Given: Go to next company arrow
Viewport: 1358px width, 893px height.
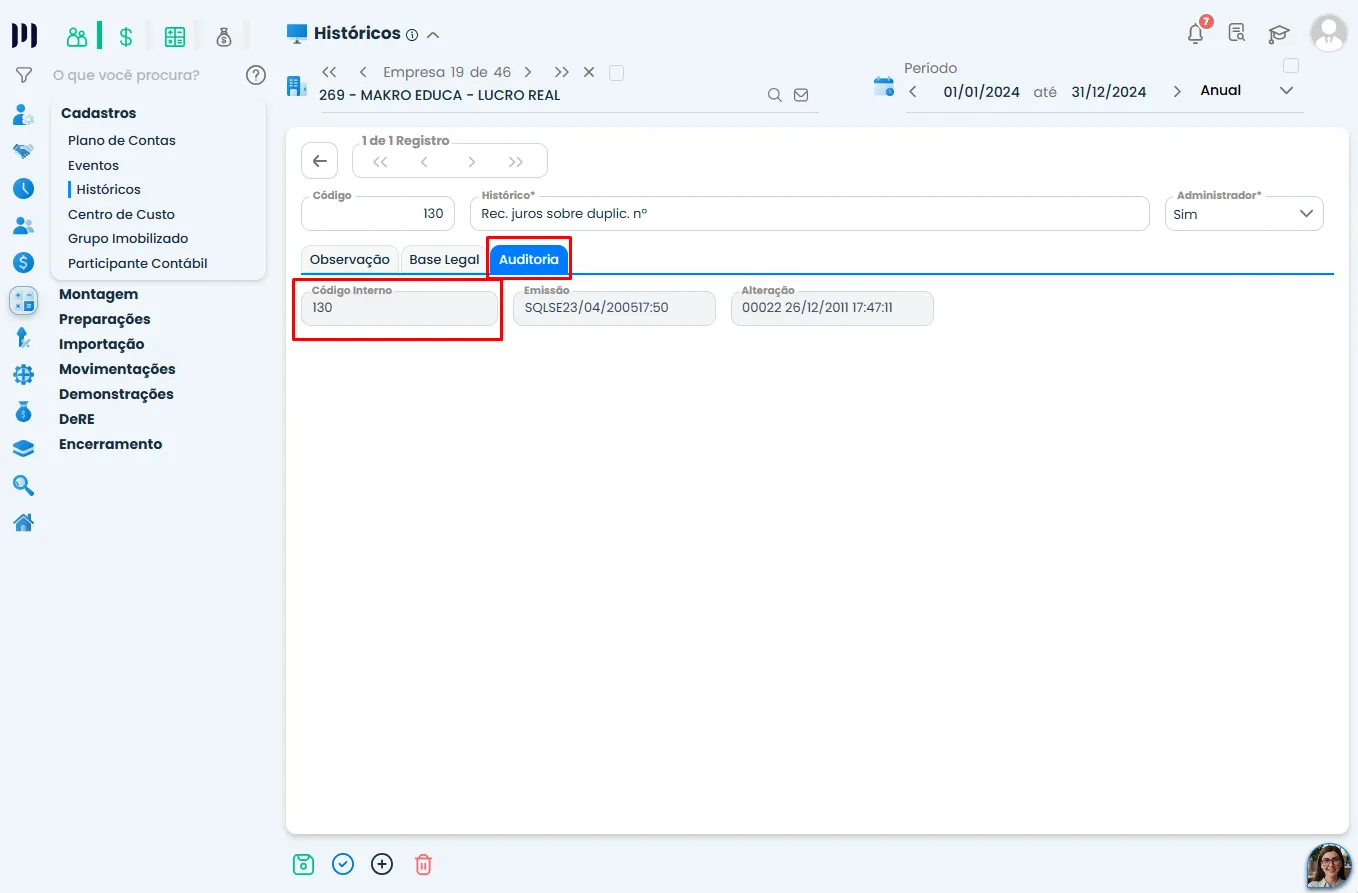Looking at the screenshot, I should point(528,72).
